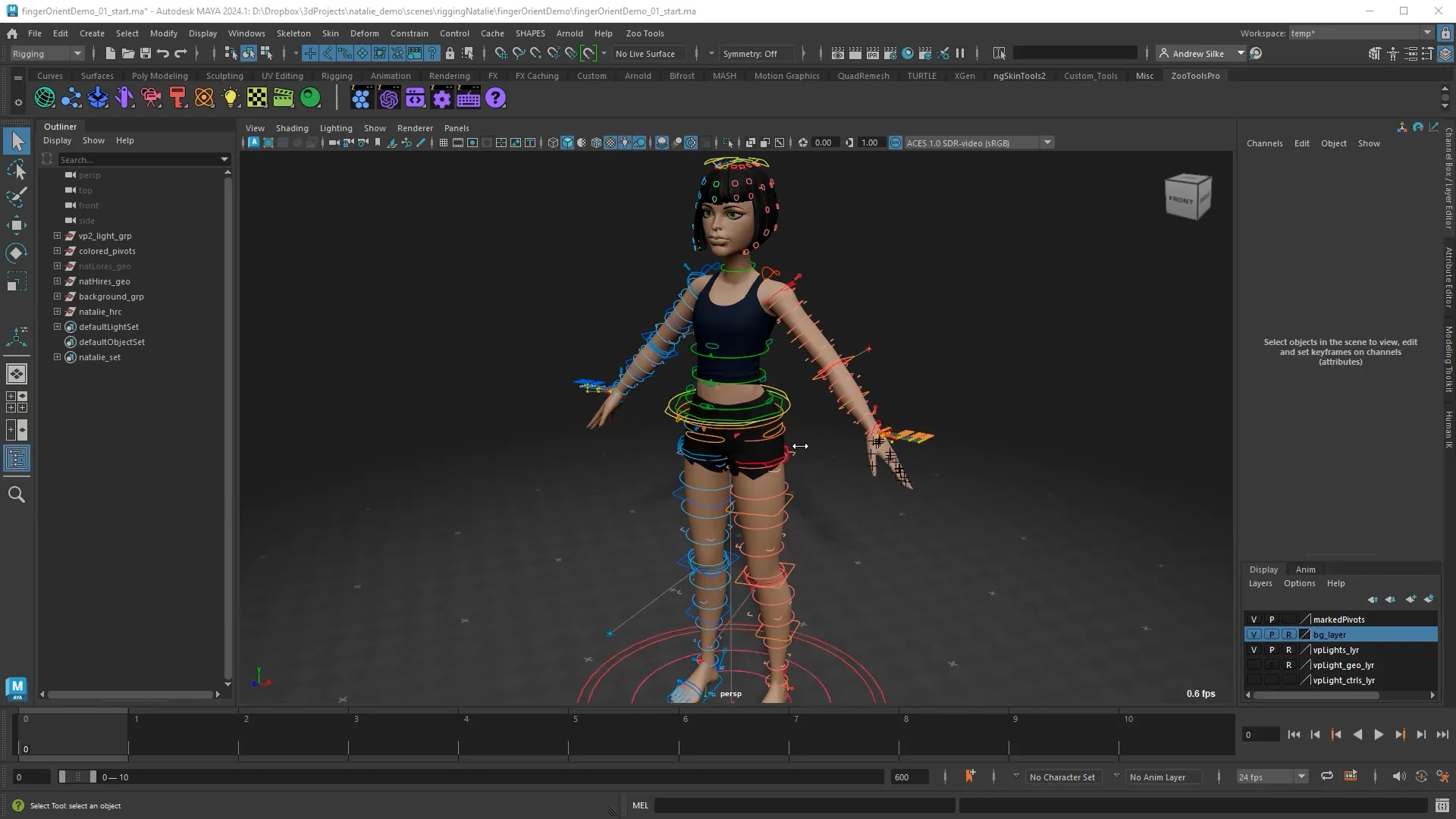Expand natalie_hrc in Outliner
Viewport: 1456px width, 819px height.
57,312
